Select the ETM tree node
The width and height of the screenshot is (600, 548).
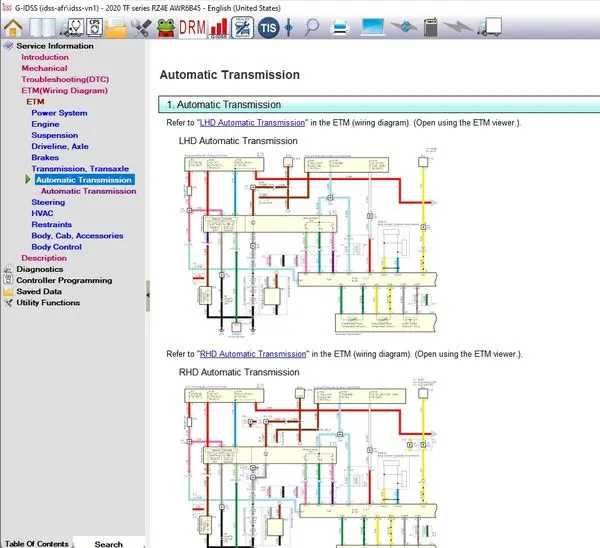[35, 102]
